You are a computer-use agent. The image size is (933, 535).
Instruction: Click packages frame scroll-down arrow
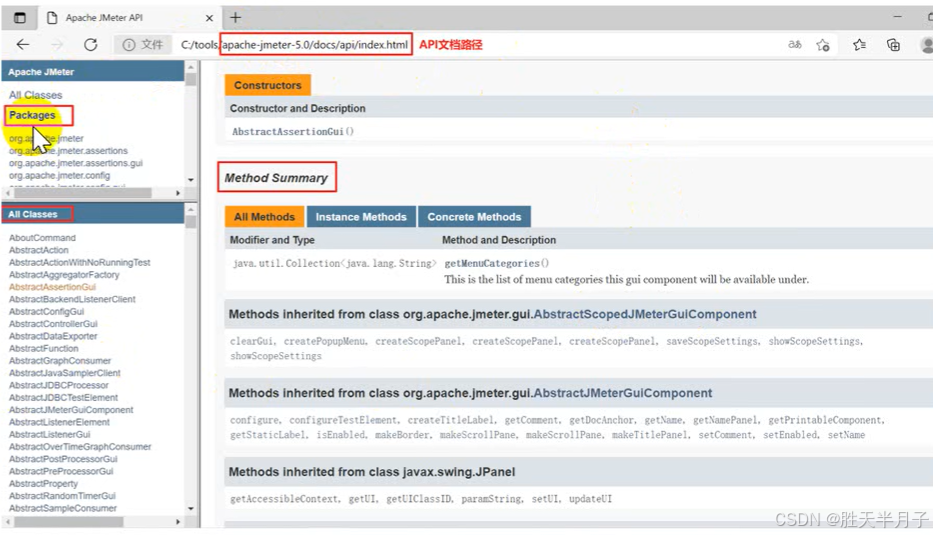tap(190, 180)
